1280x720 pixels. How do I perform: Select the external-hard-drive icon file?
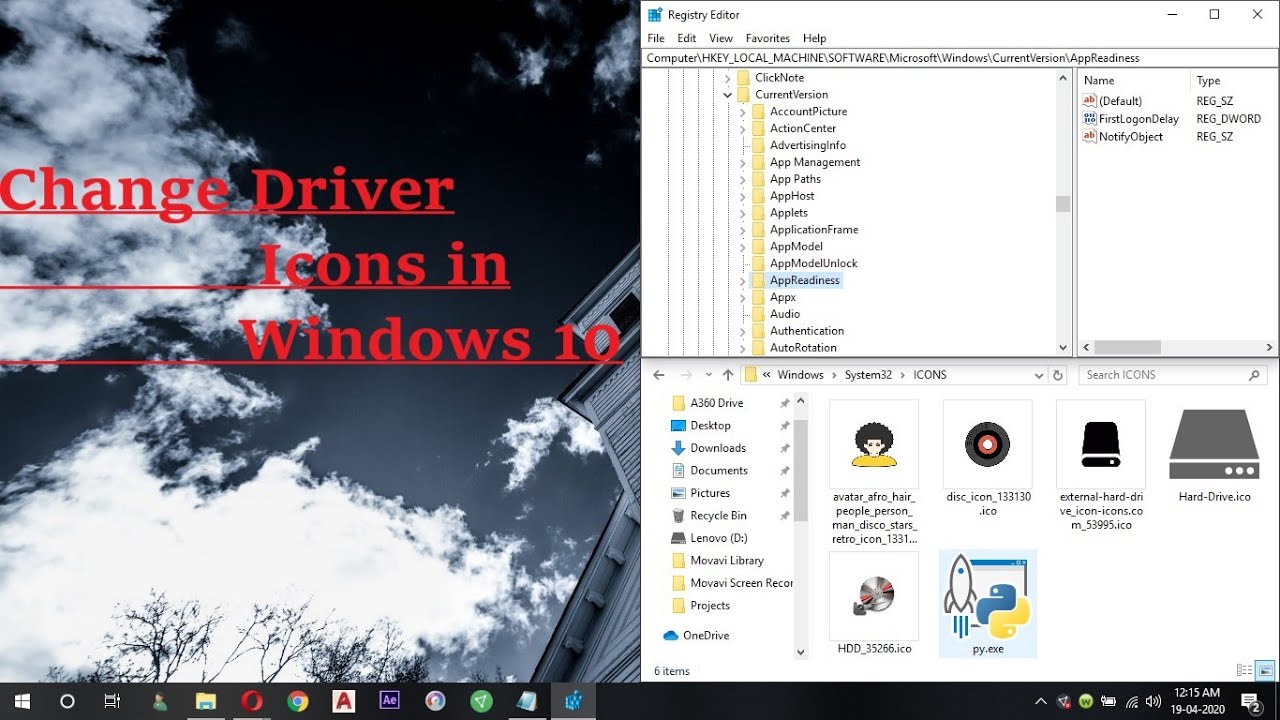click(1101, 465)
